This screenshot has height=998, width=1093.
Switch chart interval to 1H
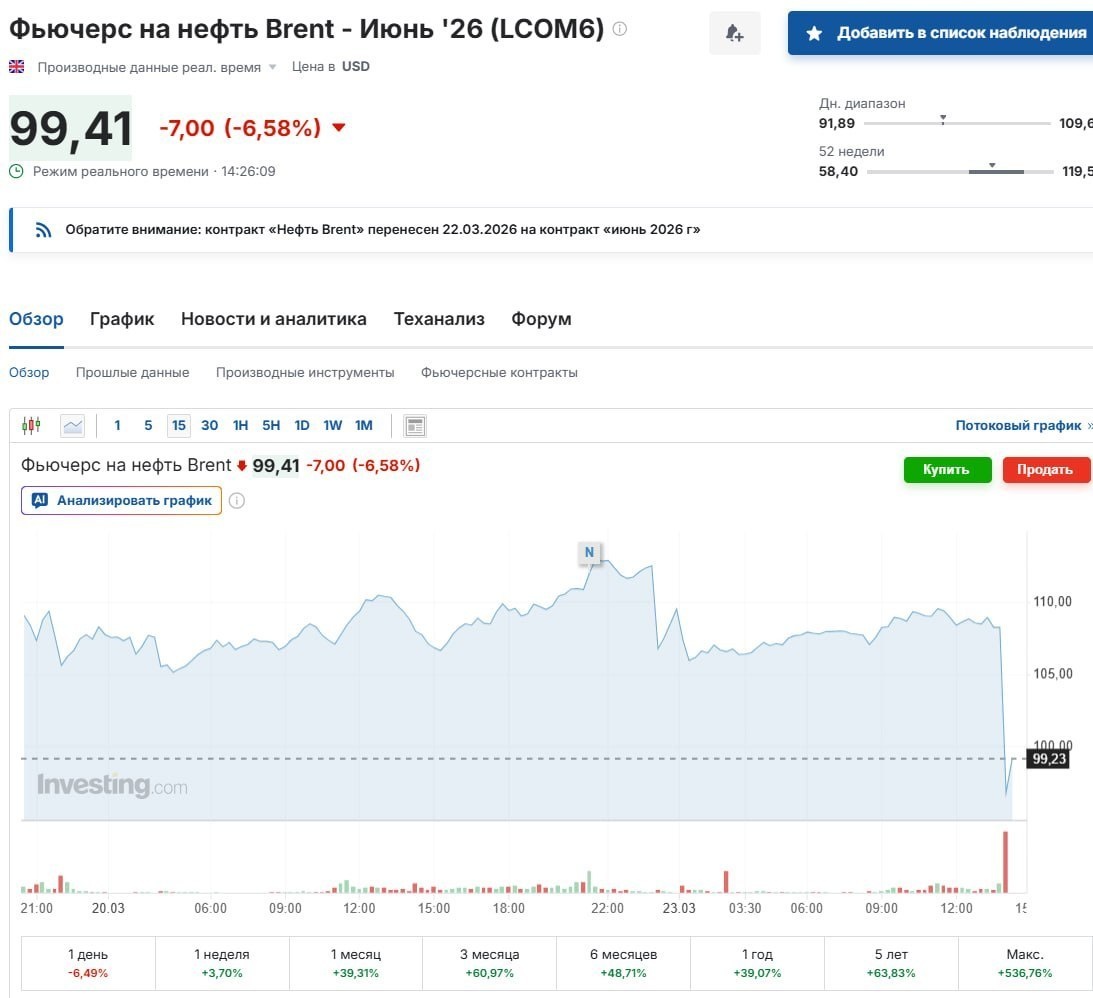(x=240, y=425)
